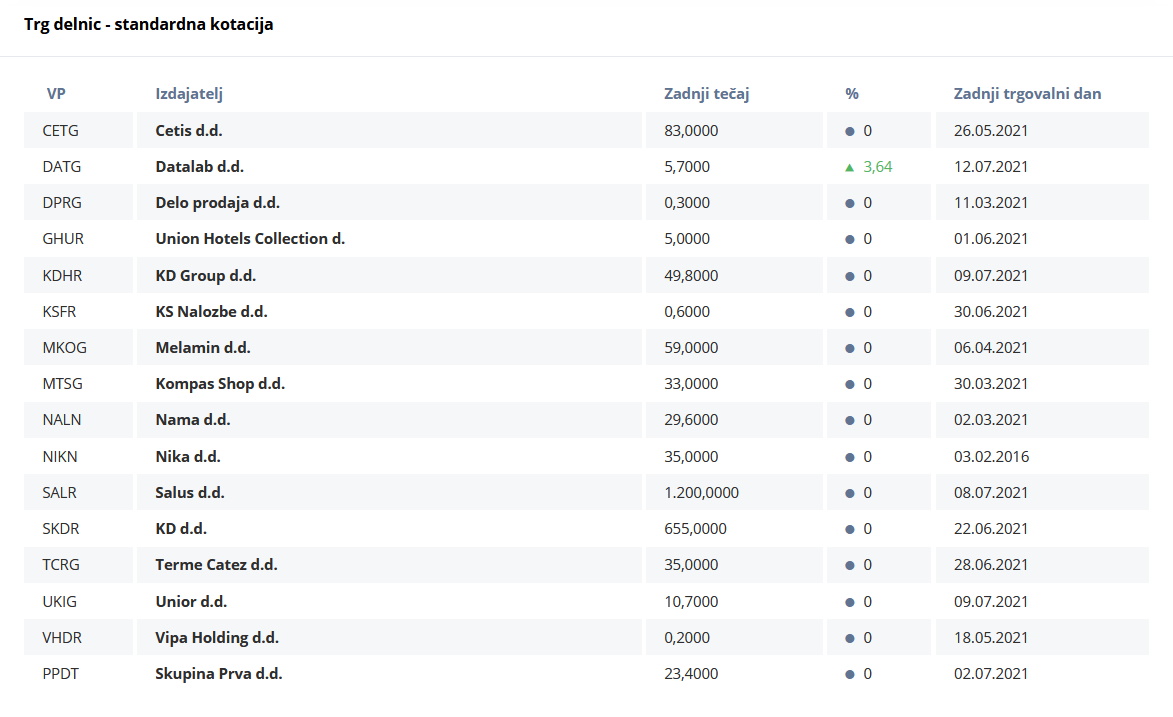The image size is (1173, 717).
Task: Click the date 18.05.2021
Action: (990, 638)
